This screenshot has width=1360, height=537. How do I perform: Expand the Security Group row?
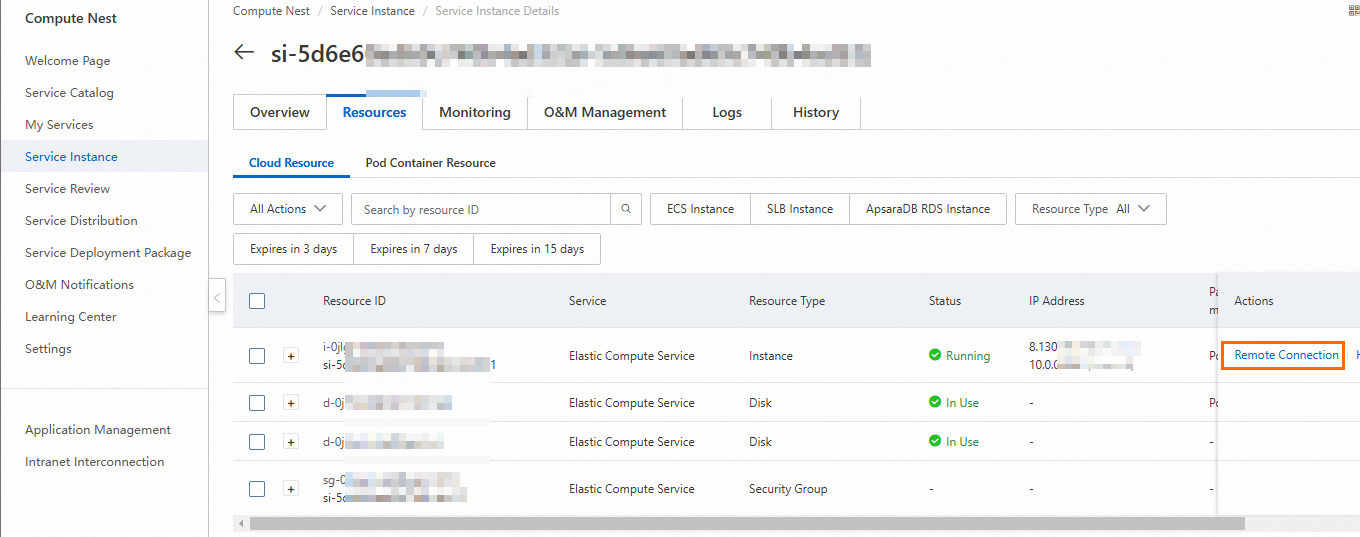pos(291,488)
